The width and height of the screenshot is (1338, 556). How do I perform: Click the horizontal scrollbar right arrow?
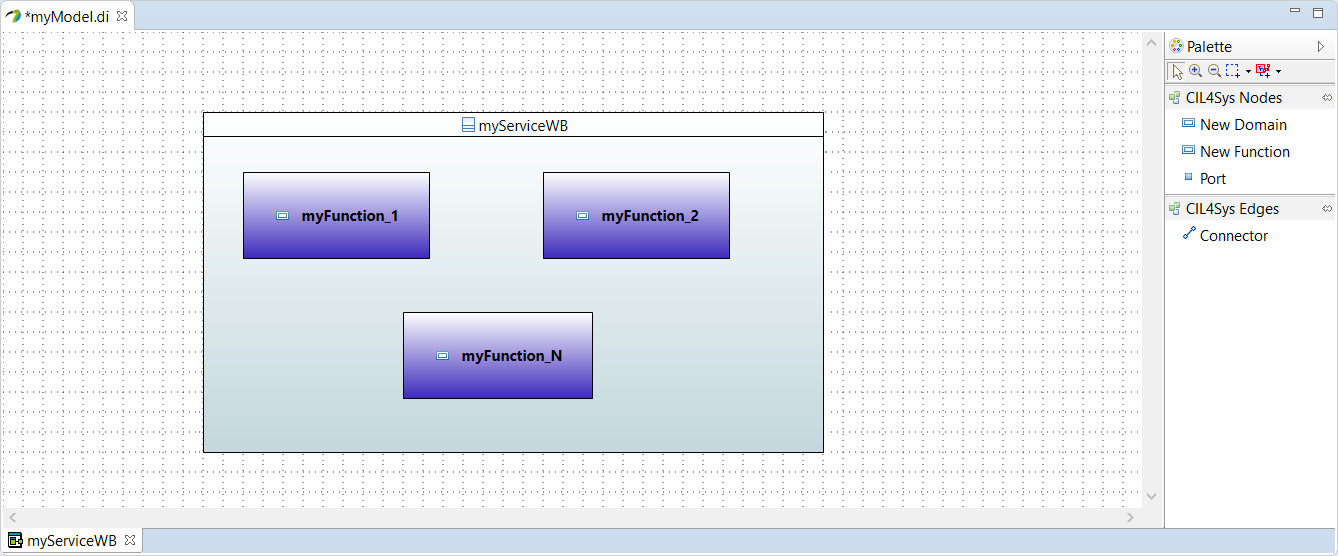(1131, 517)
